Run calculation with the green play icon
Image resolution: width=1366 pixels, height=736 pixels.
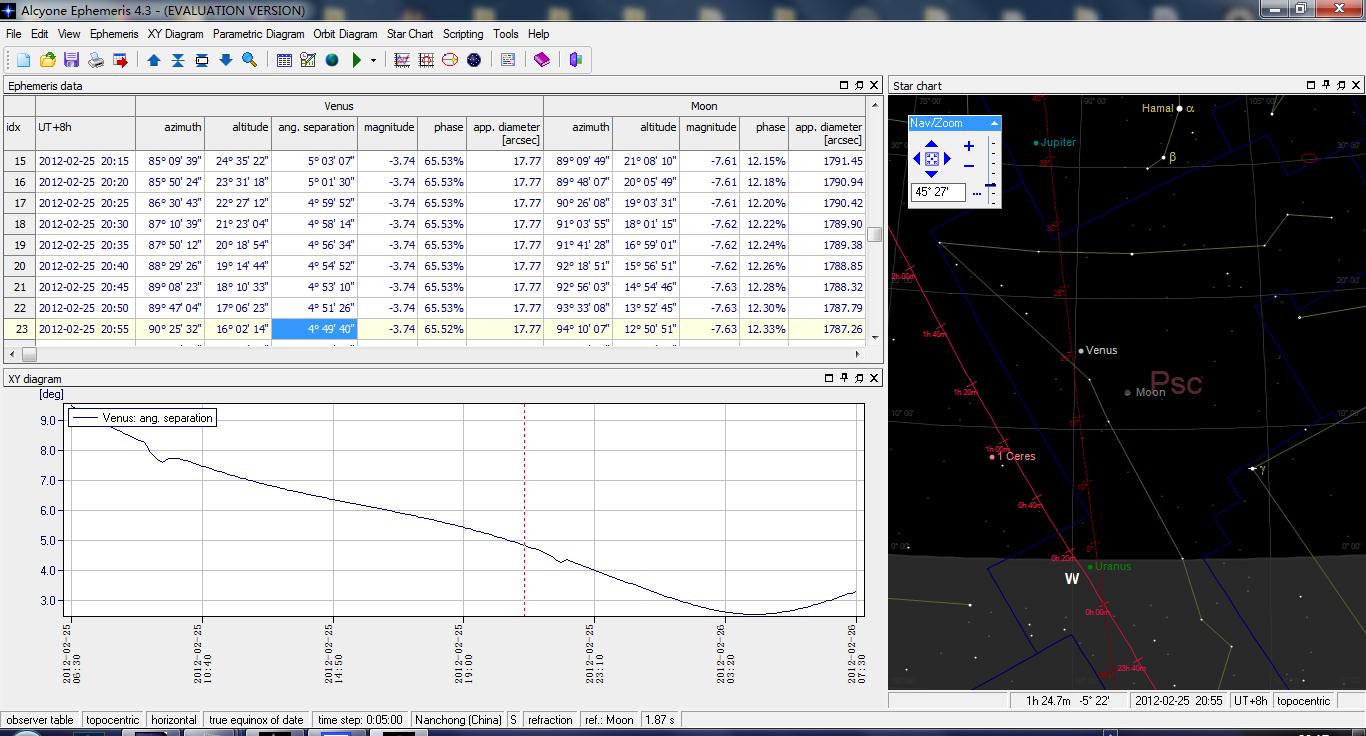[x=357, y=60]
